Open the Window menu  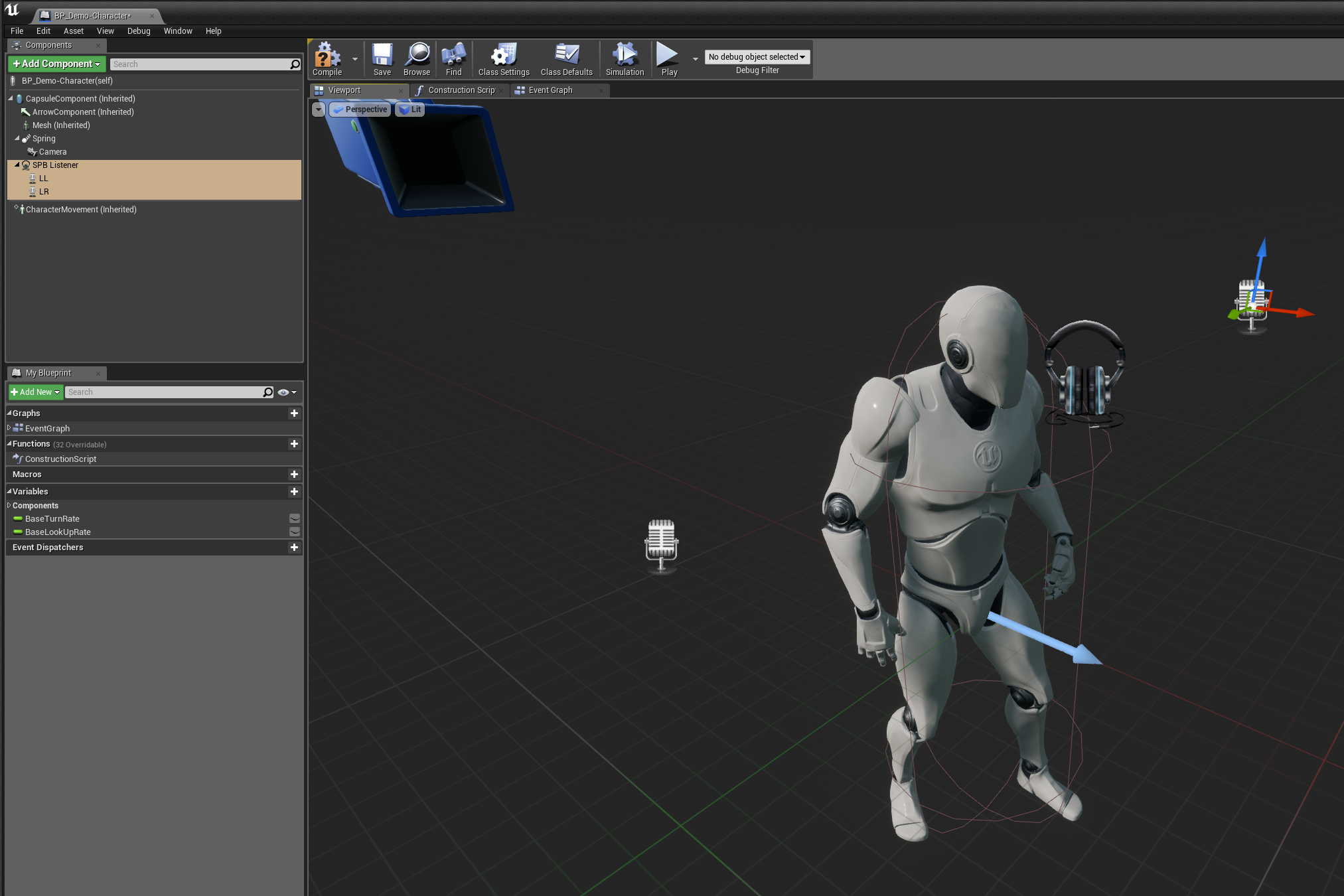178,31
